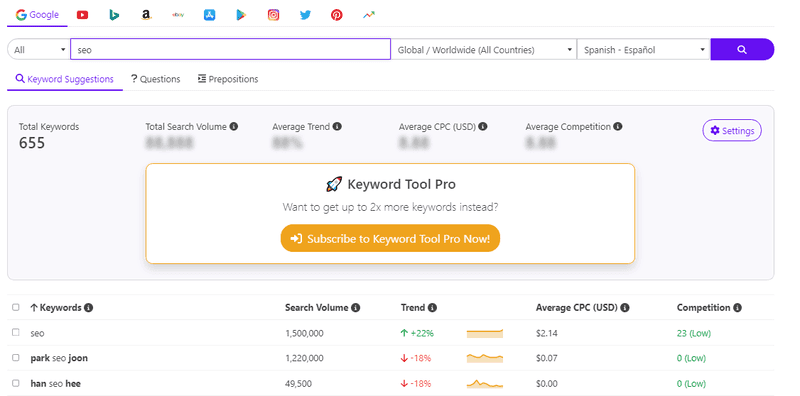Click the 23 (Low) competition value
This screenshot has height=396, width=800.
(694, 333)
